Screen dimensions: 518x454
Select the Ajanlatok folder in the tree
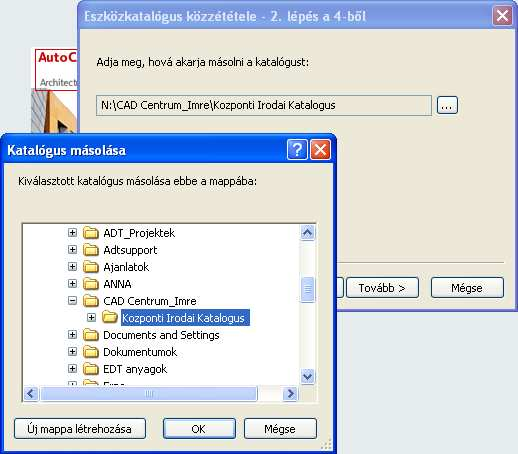[x=126, y=267]
